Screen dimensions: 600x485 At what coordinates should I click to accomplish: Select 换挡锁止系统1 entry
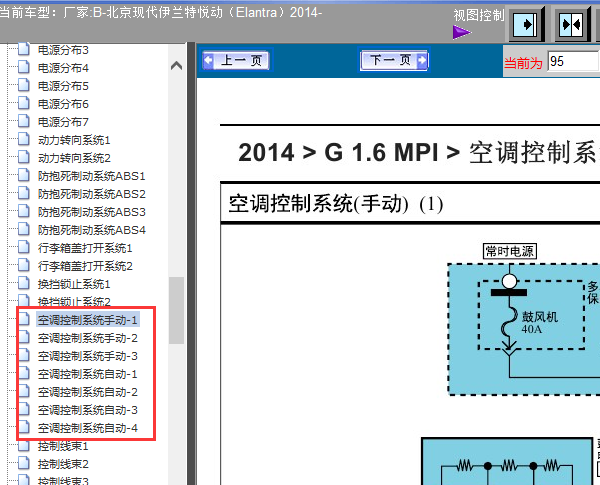click(74, 284)
